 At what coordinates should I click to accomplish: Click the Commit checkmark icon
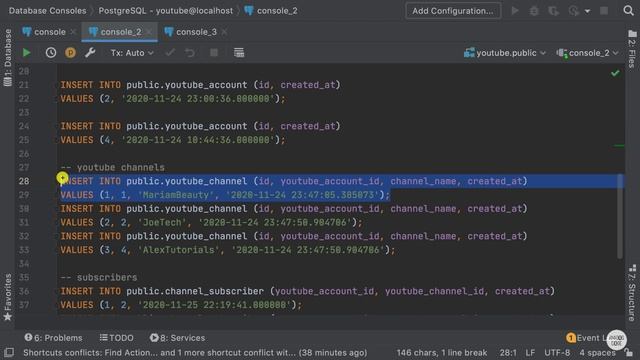170,53
